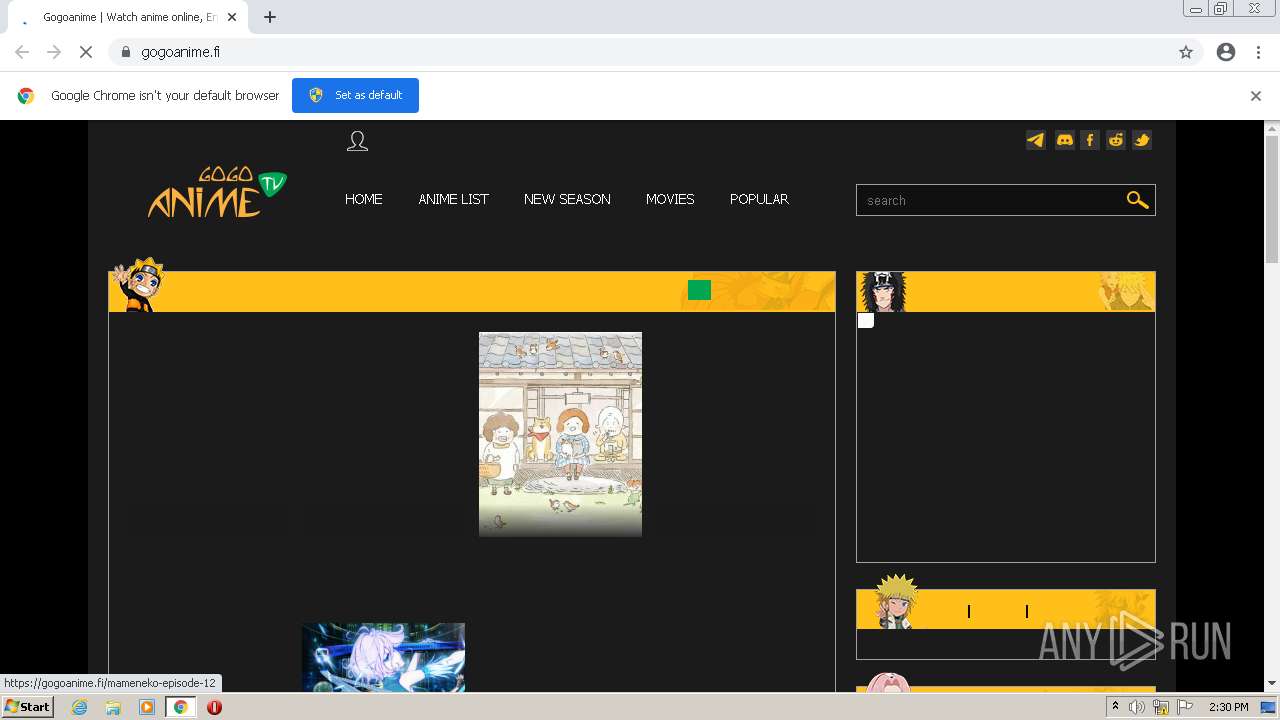
Task: Open NEW SEASON menu
Action: (x=567, y=199)
